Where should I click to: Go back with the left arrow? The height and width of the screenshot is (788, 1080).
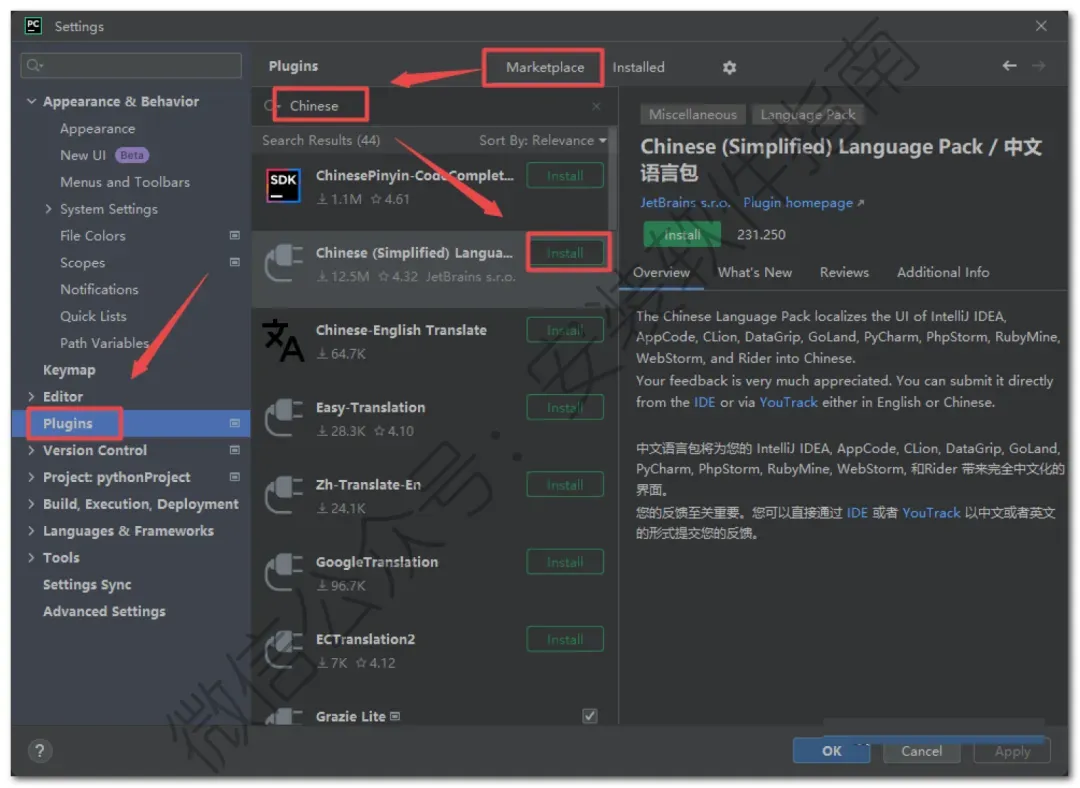(x=1009, y=65)
